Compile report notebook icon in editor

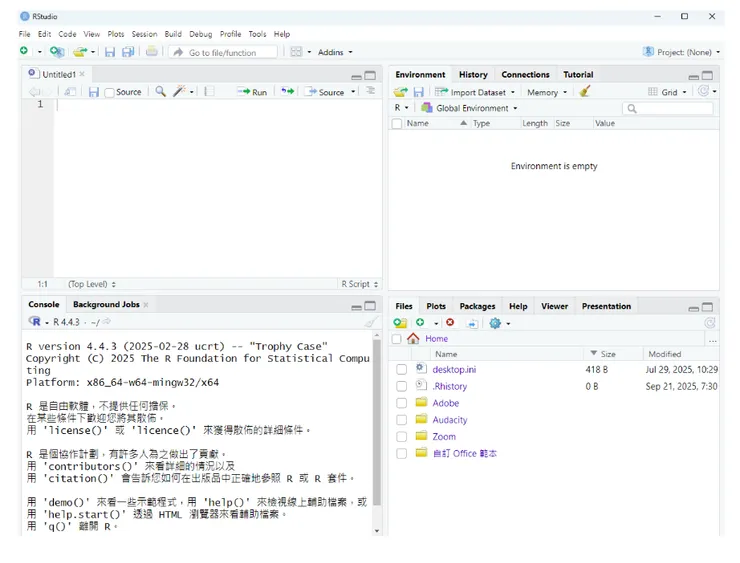(209, 92)
